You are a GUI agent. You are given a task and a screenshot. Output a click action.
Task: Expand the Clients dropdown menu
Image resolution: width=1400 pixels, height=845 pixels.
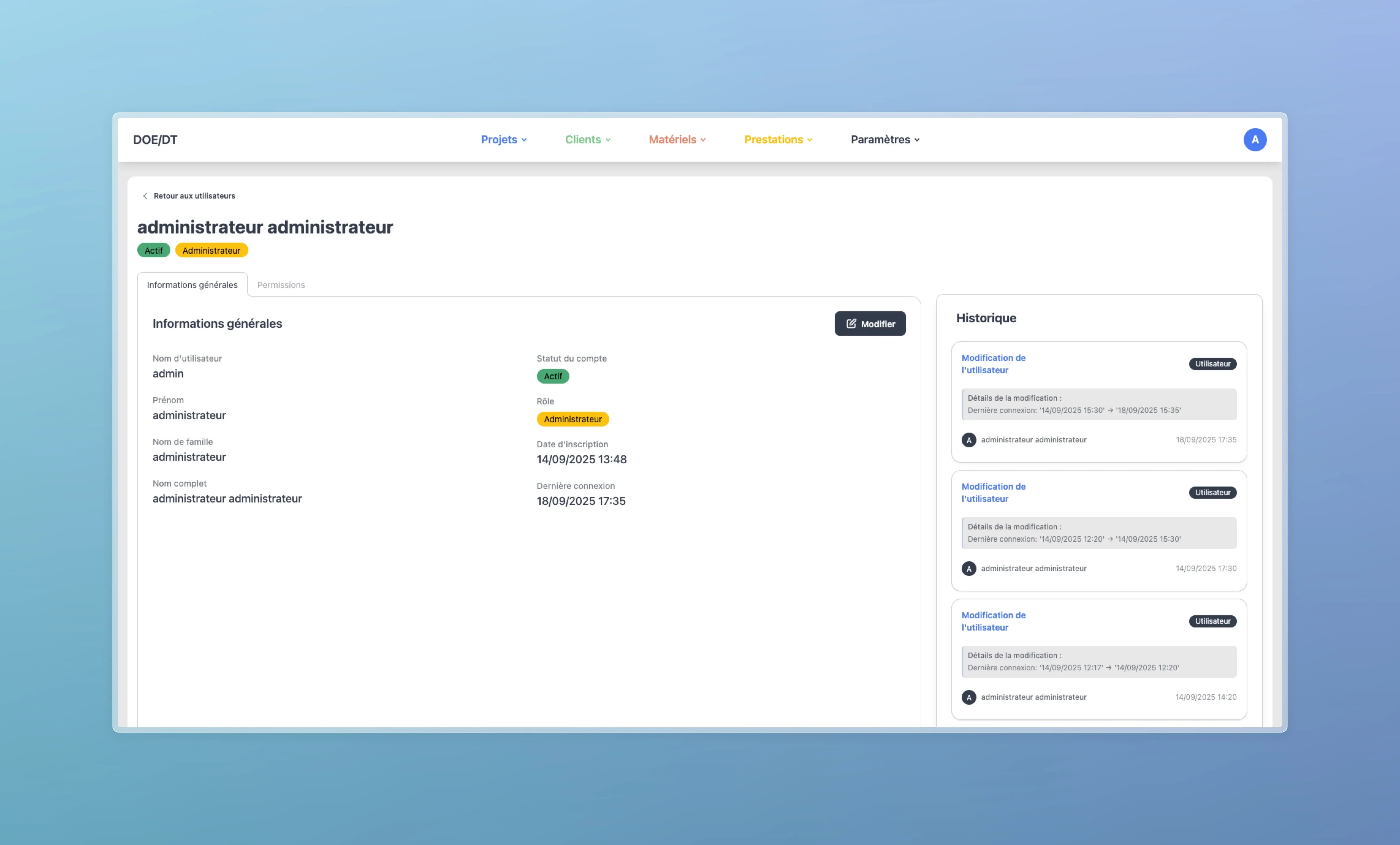(x=588, y=140)
